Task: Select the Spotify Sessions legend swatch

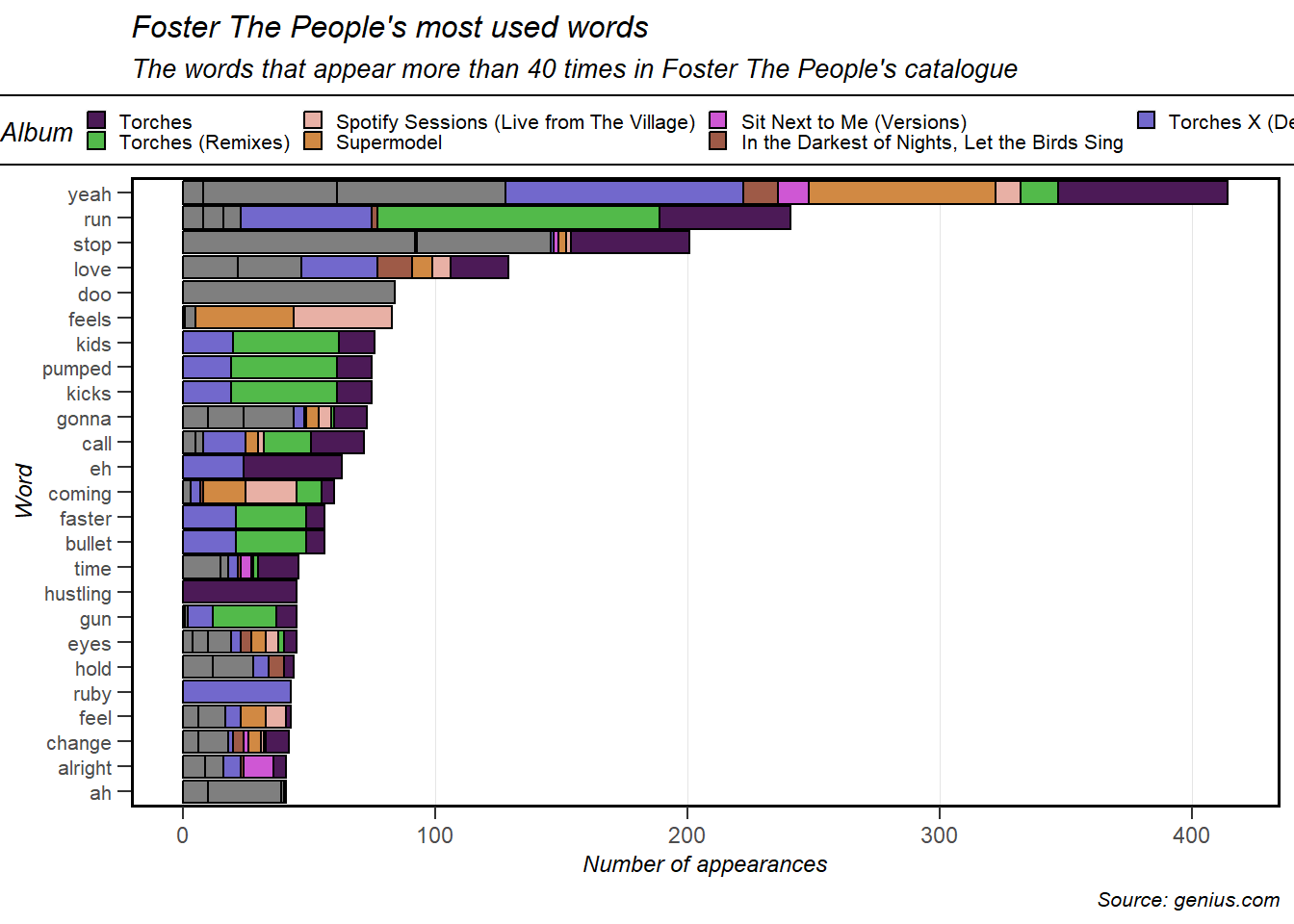Action: [313, 120]
